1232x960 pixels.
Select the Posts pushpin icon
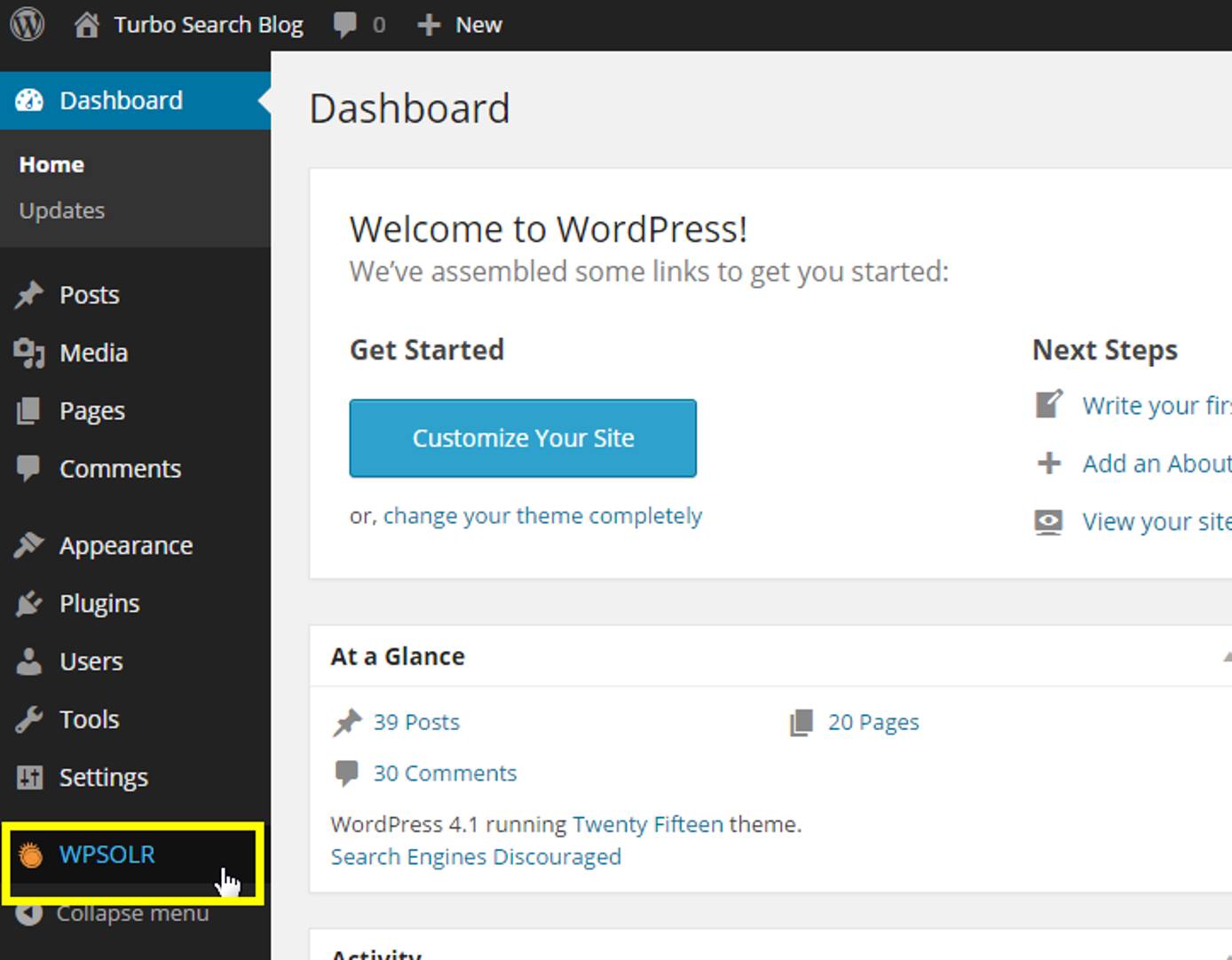tap(29, 294)
